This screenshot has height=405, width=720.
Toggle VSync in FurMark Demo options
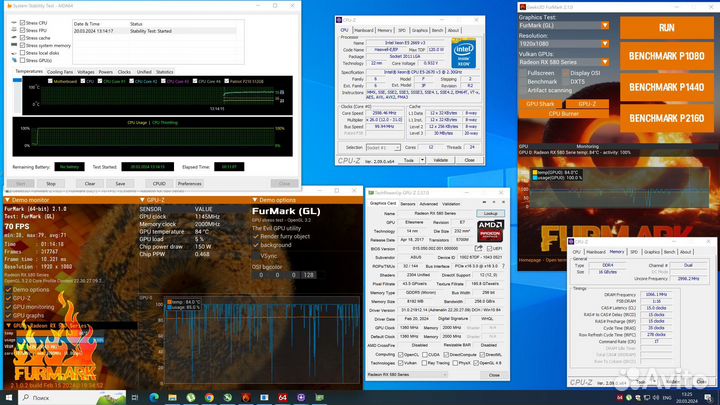(x=256, y=256)
